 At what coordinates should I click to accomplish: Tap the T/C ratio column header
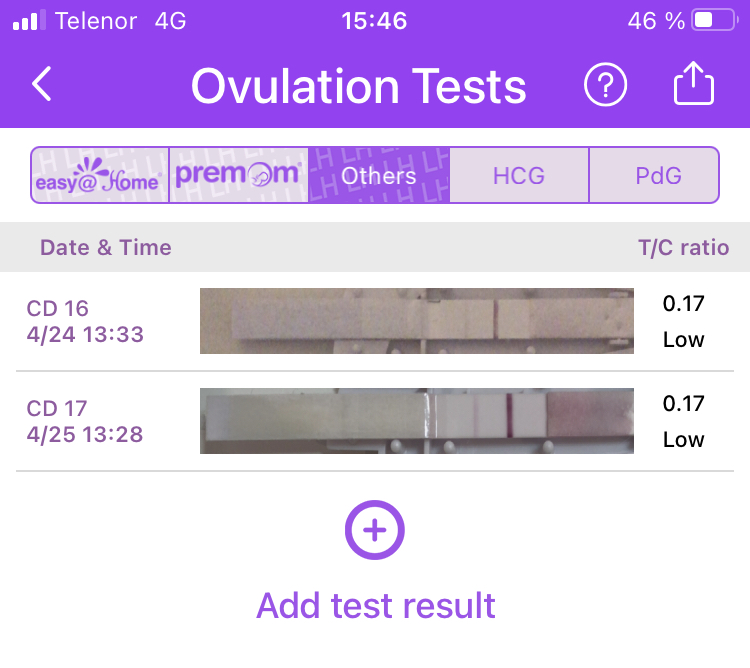[x=684, y=248]
